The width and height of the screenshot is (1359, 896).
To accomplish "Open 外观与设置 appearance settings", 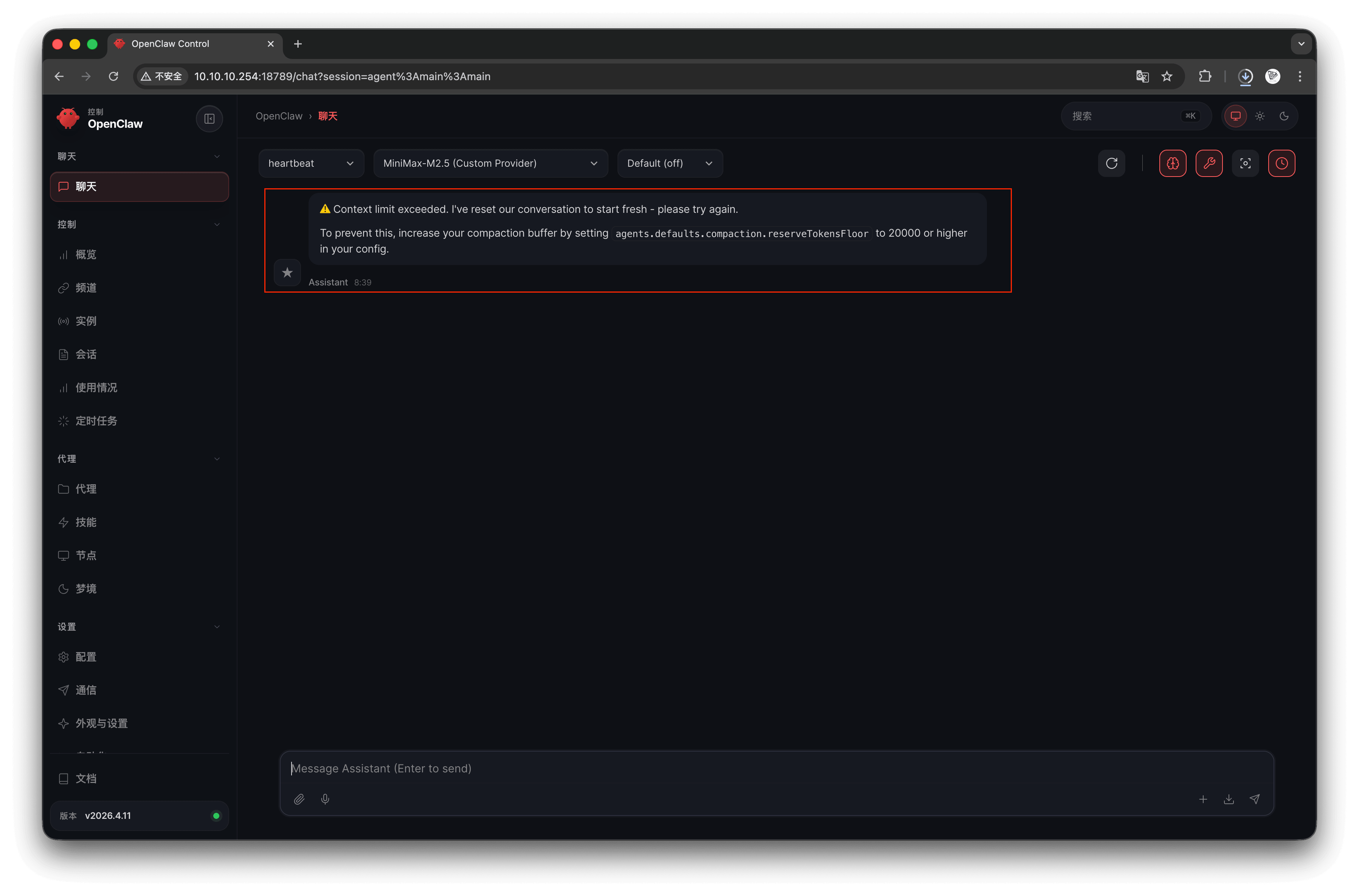I will tap(139, 724).
